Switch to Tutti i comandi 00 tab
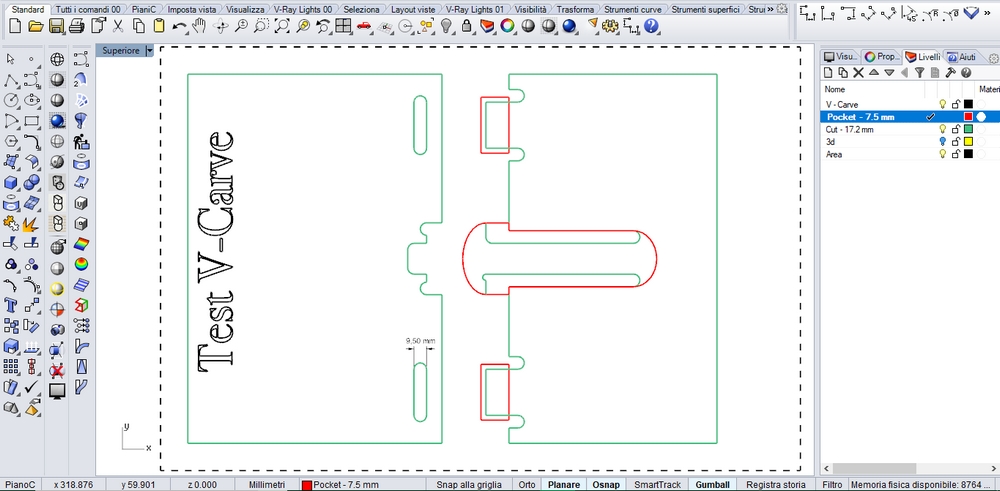Screen dimensions: 1000x491 [x=87, y=10]
